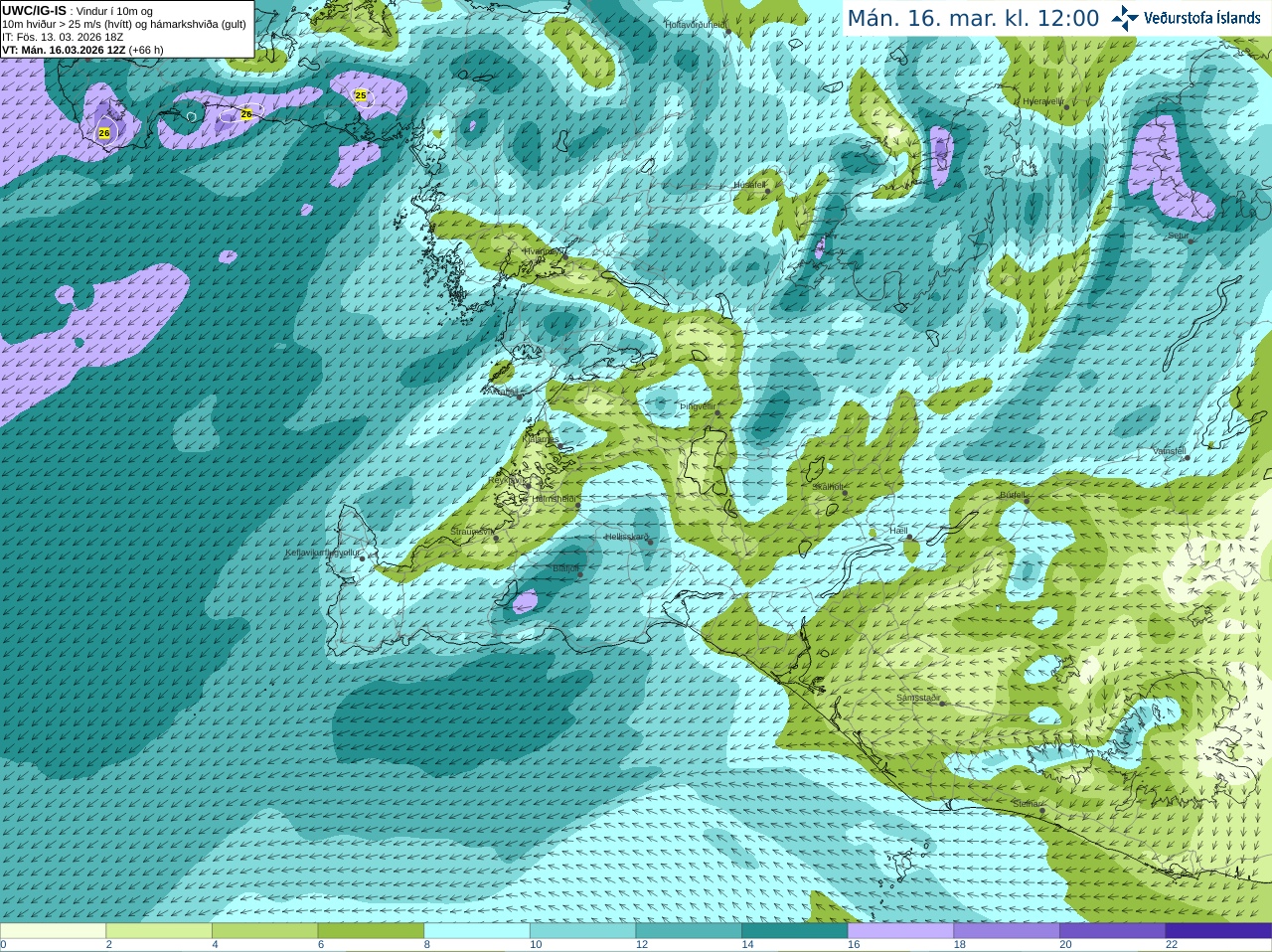Pick the 0–2 m/s pale cream legend swatch
Viewport: 1272px width, 952px height.
click(x=53, y=931)
